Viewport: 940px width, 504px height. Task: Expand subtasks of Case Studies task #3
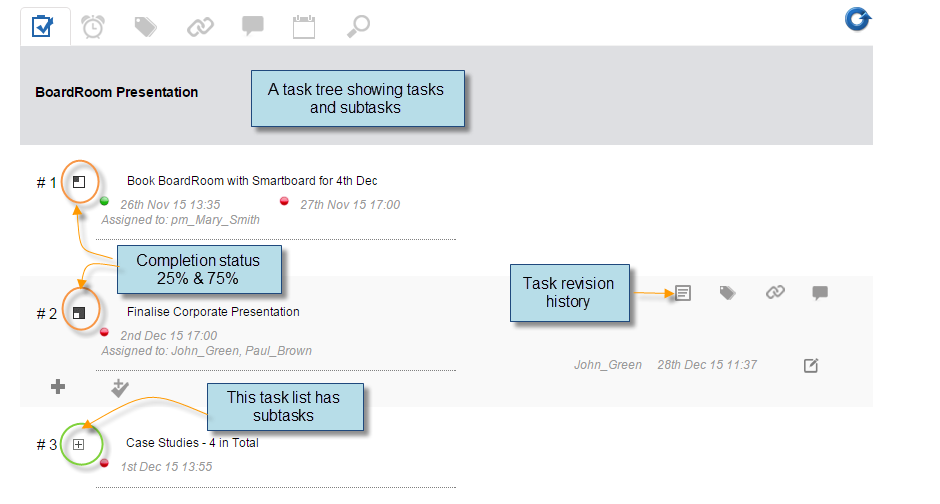point(79,444)
